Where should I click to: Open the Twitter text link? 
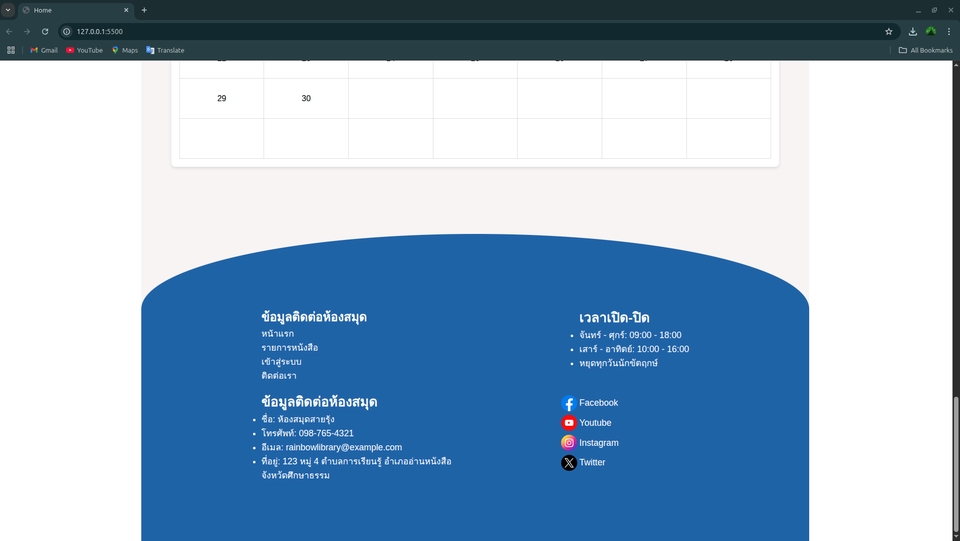click(x=592, y=463)
